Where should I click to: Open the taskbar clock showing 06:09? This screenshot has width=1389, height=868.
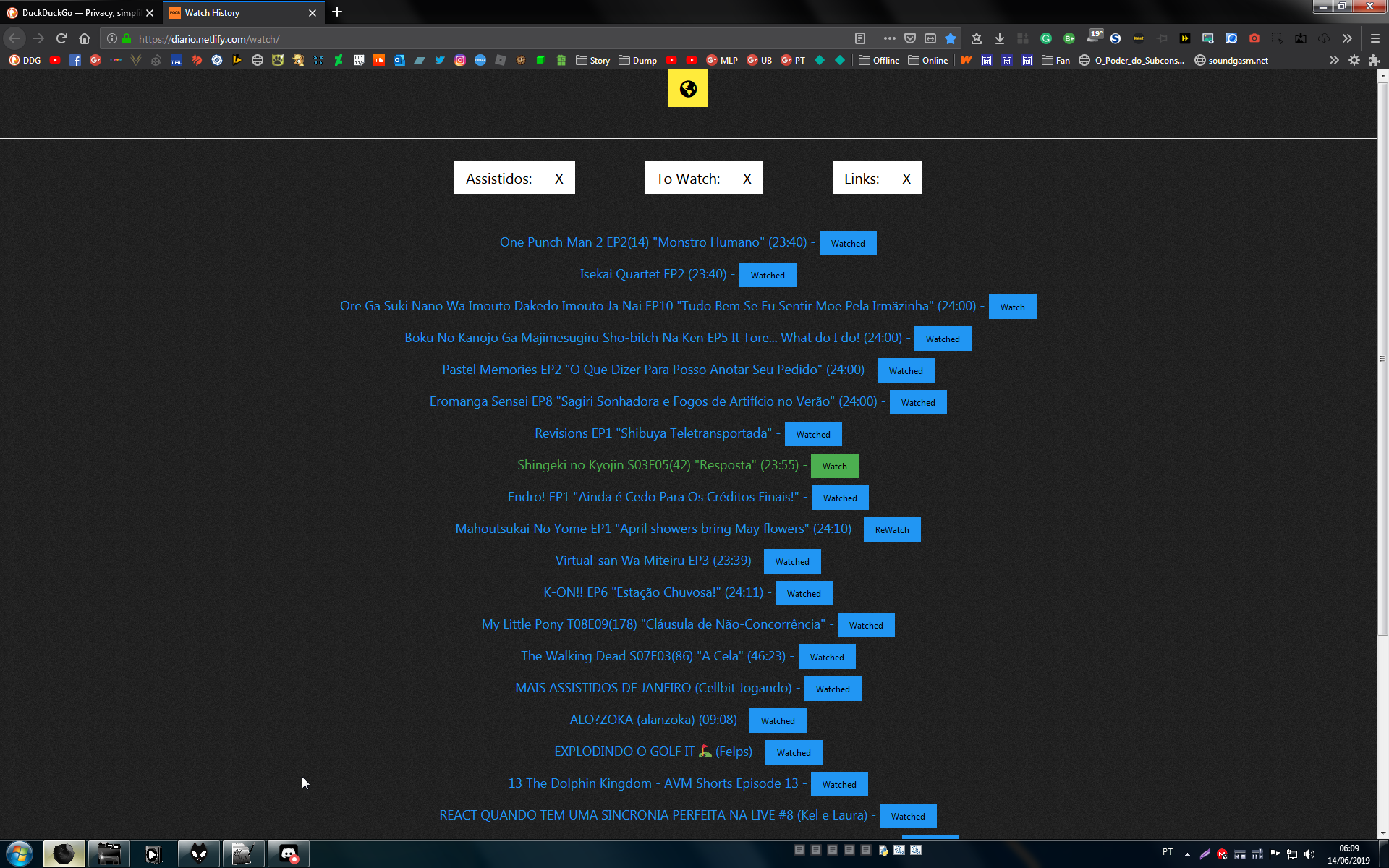tap(1348, 854)
